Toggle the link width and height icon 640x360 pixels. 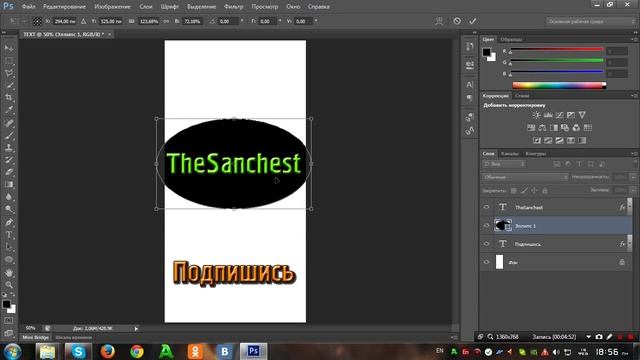coord(166,21)
